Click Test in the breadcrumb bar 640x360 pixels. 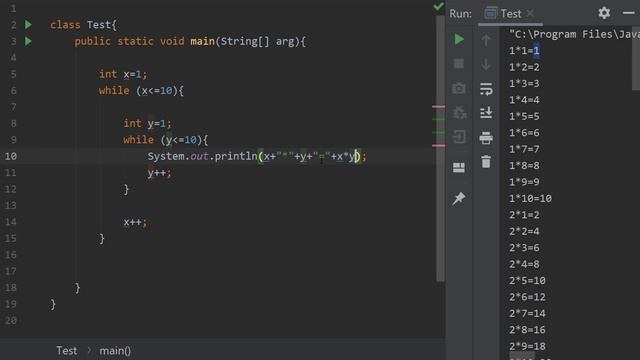tap(67, 351)
